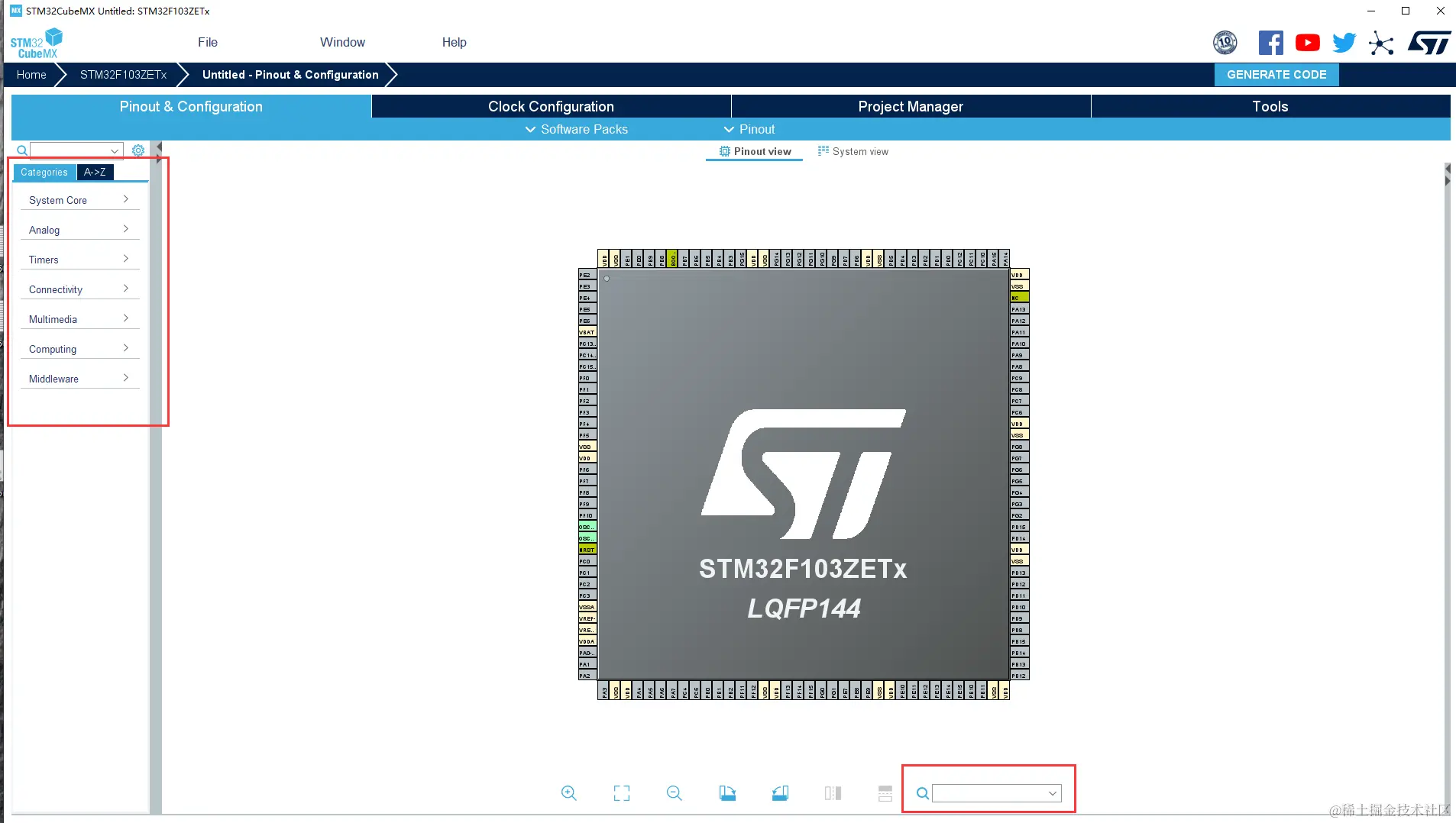Viewport: 1456px width, 823px height.
Task: Expand the Connectivity category
Action: tap(79, 289)
